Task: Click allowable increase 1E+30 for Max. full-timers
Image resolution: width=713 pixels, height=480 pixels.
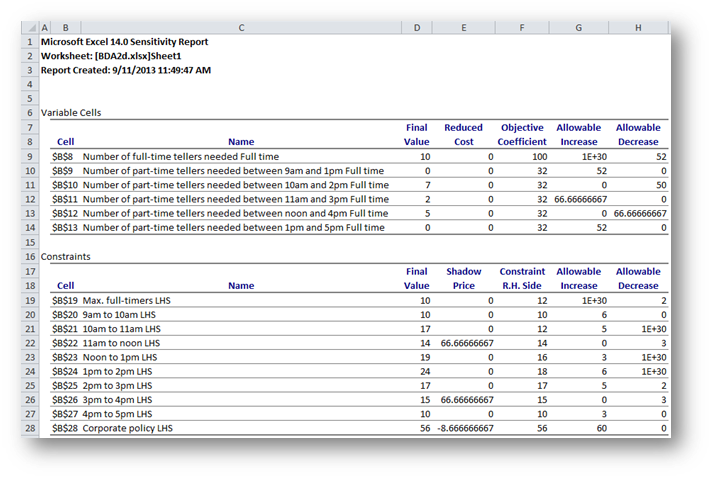Action: click(x=594, y=300)
